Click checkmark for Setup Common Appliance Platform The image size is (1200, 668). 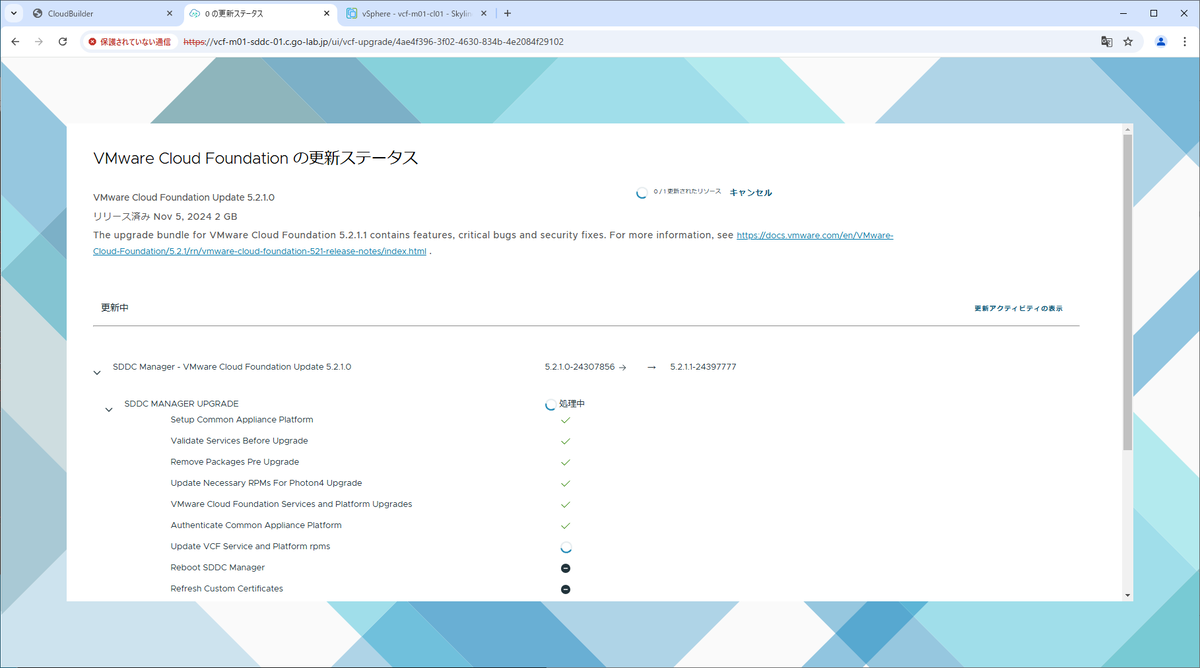pos(565,420)
